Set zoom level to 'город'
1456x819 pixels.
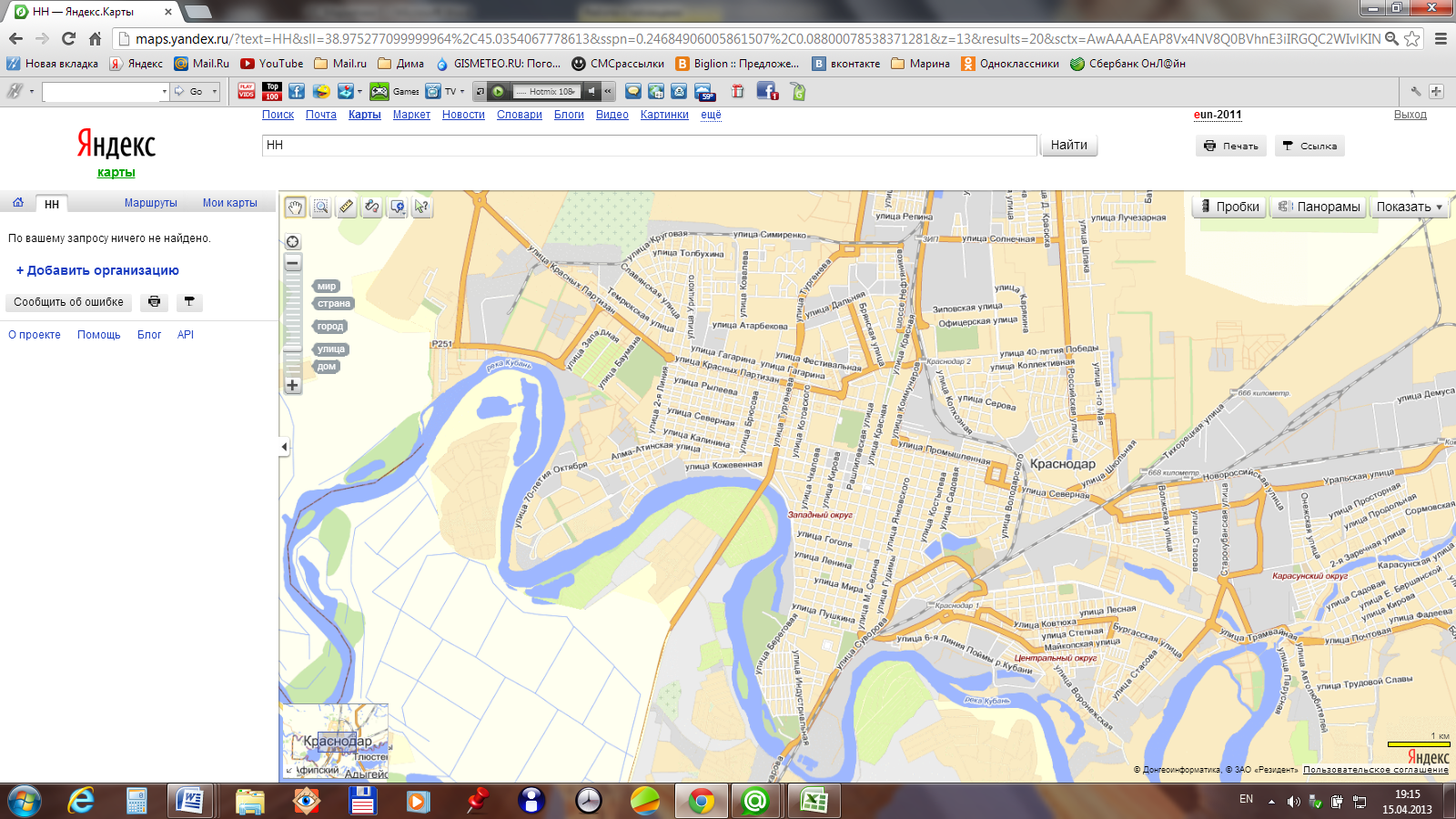pos(330,327)
